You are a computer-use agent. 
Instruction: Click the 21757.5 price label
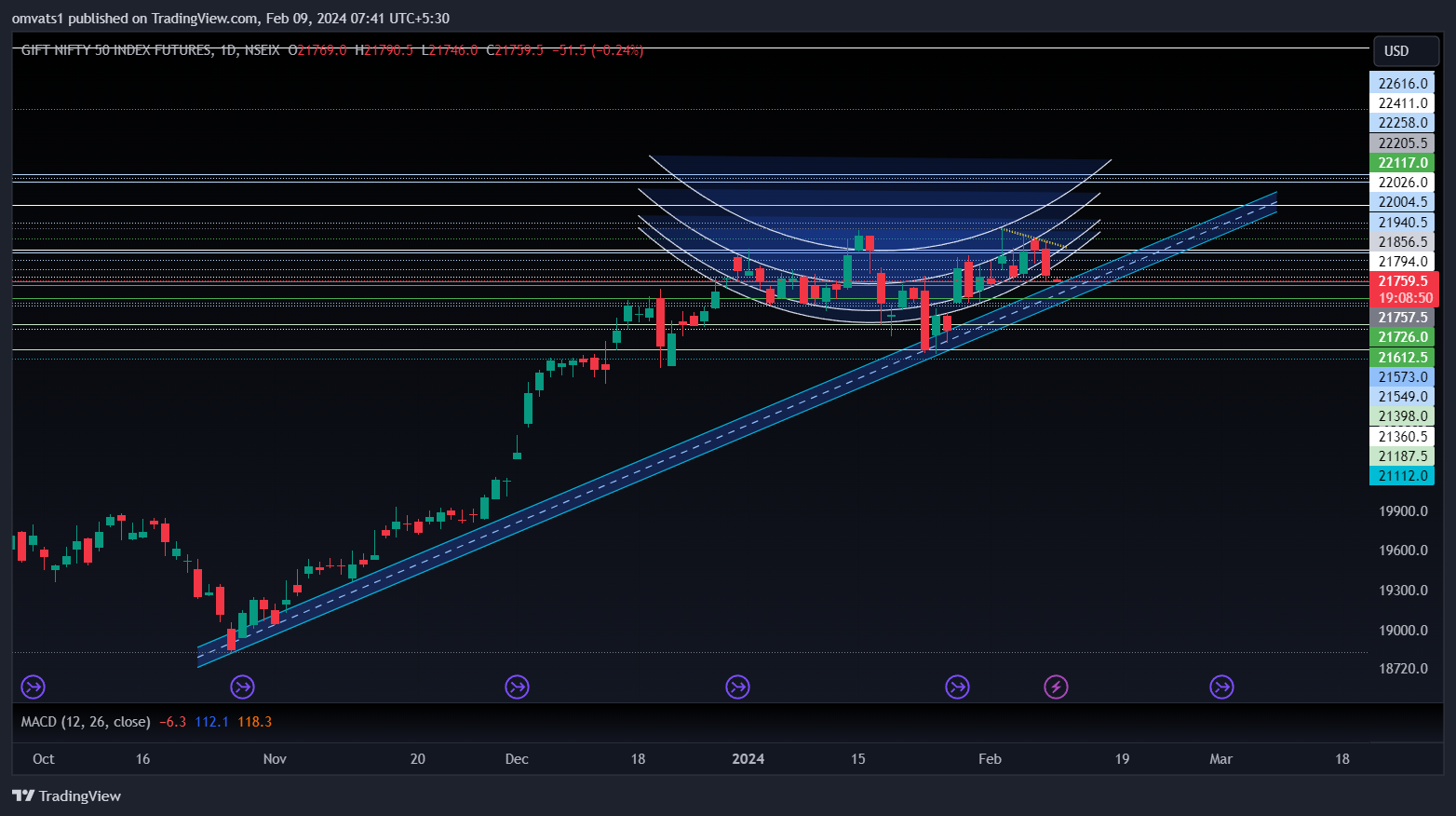click(x=1402, y=318)
